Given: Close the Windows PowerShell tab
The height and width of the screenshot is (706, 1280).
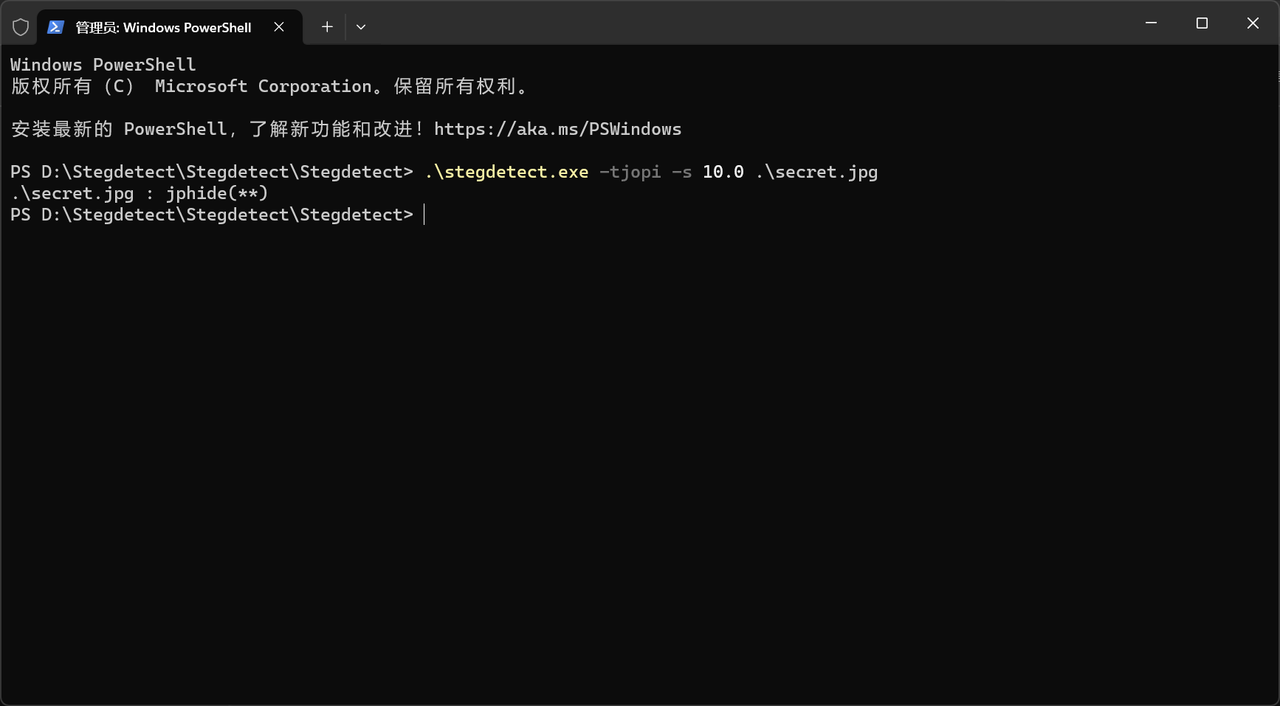Looking at the screenshot, I should (x=279, y=27).
